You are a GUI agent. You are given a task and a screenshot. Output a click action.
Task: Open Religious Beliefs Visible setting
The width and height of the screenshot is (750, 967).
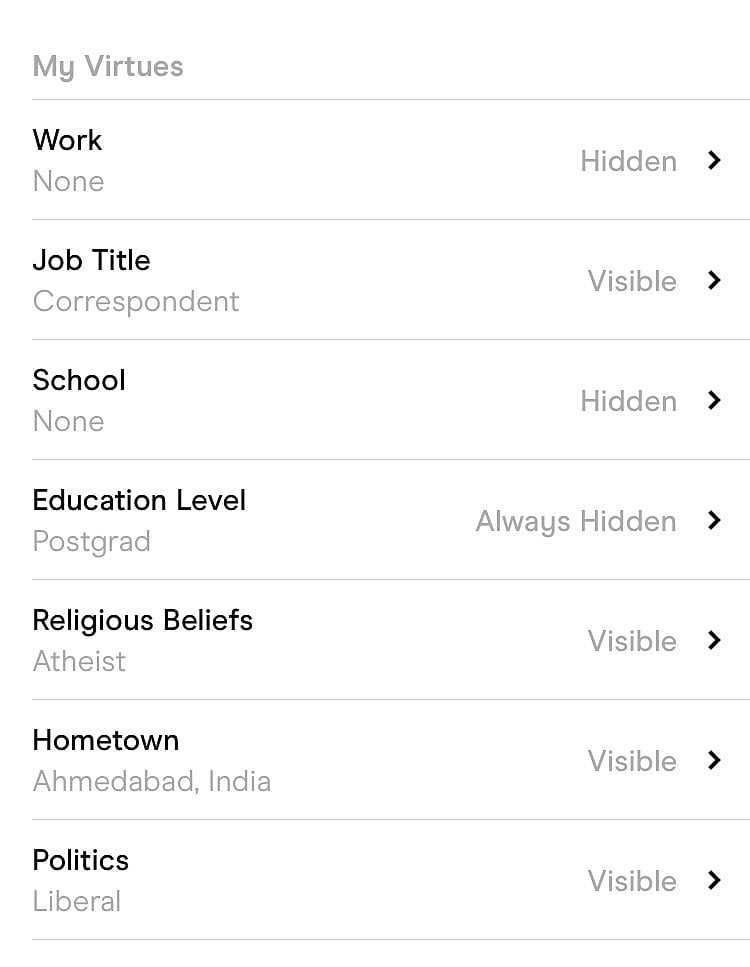(x=632, y=641)
